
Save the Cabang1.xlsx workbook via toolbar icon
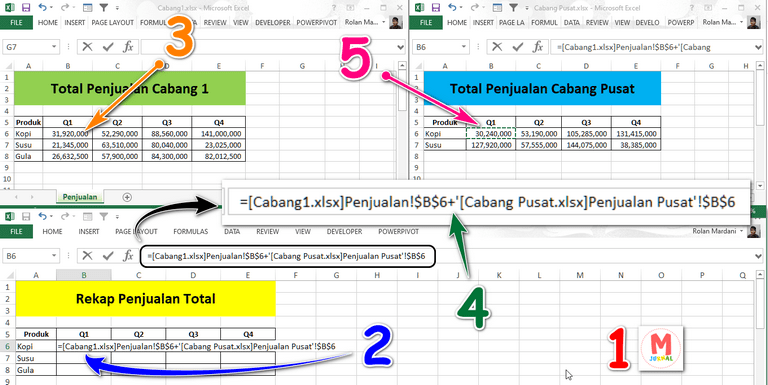tap(26, 7)
